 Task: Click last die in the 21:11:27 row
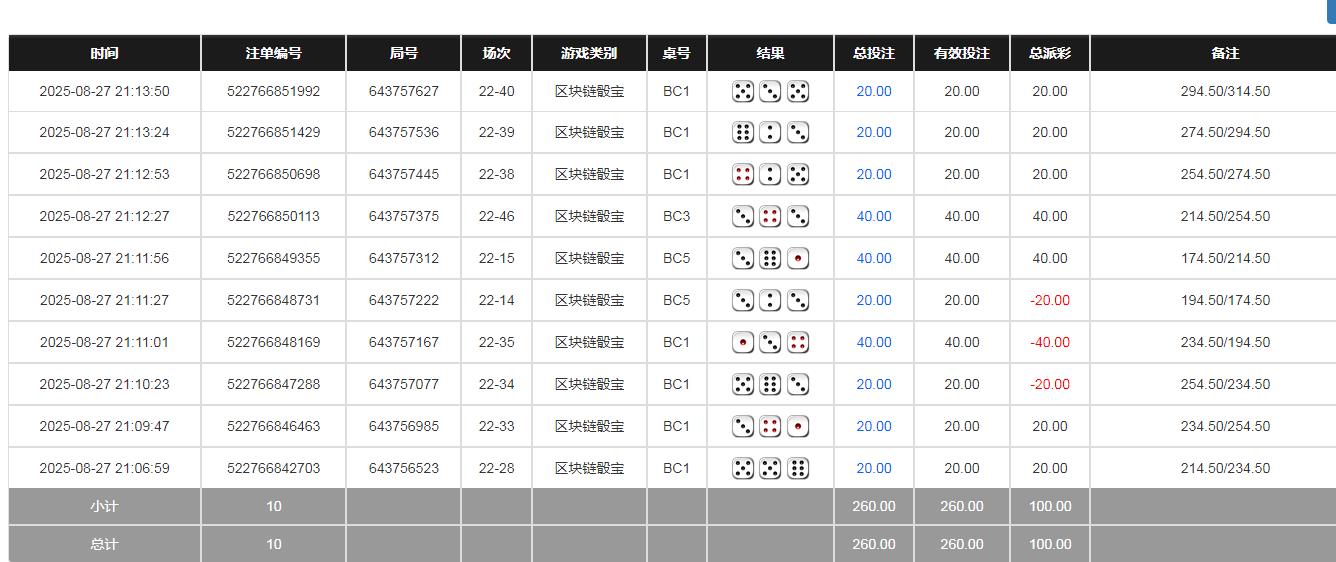(798, 301)
